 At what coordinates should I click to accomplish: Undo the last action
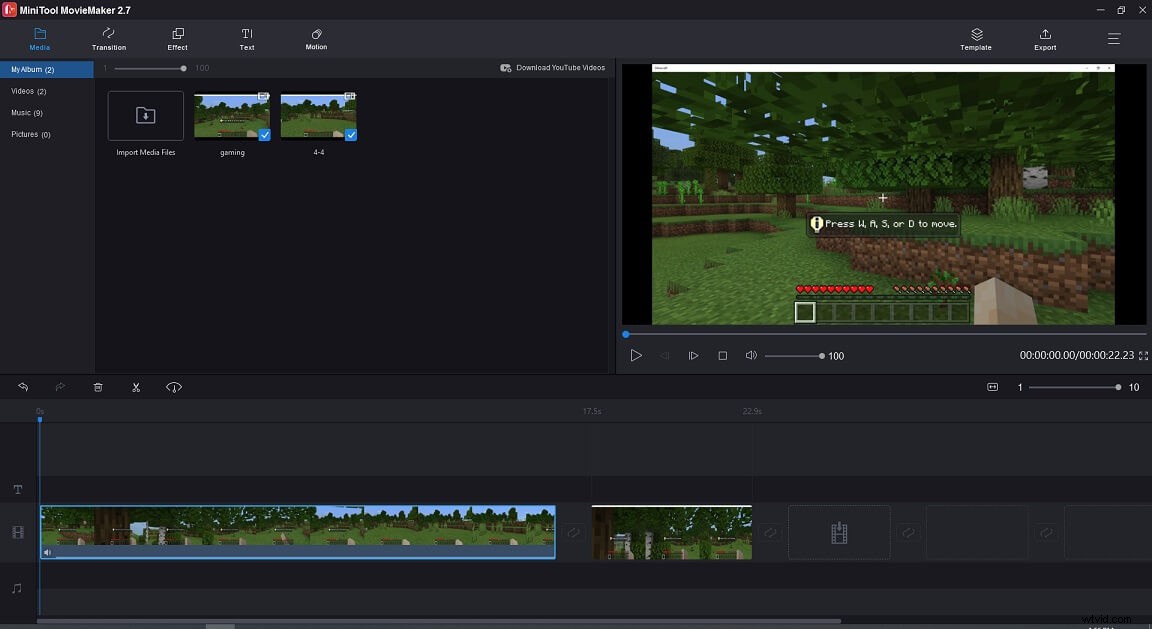click(22, 387)
